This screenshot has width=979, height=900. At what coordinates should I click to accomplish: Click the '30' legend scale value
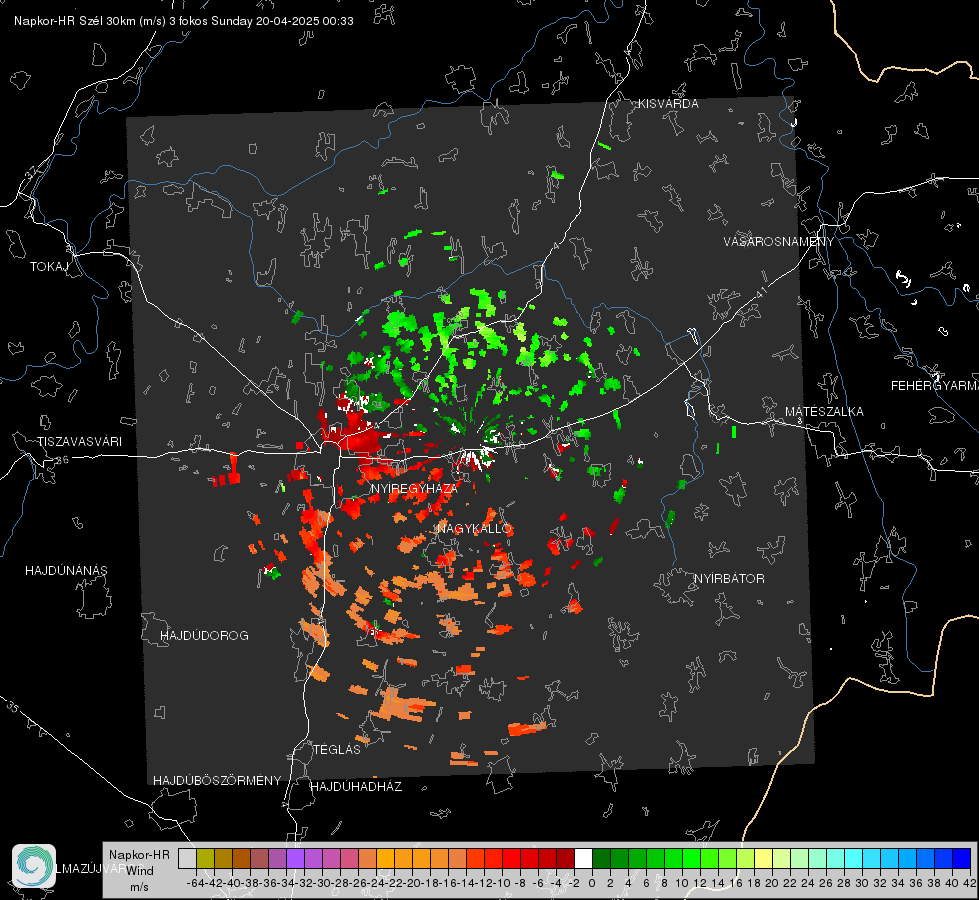tap(862, 883)
